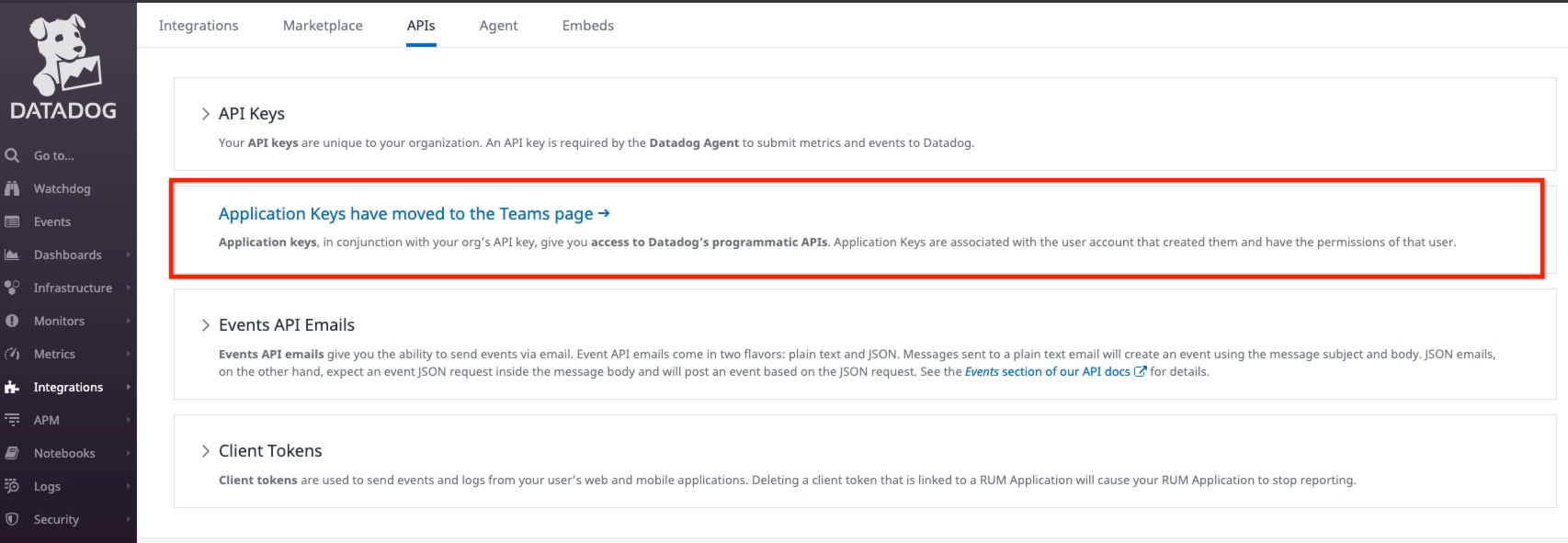Switch to the Marketplace tab
Screen dimensions: 1568x543
pyautogui.click(x=323, y=26)
